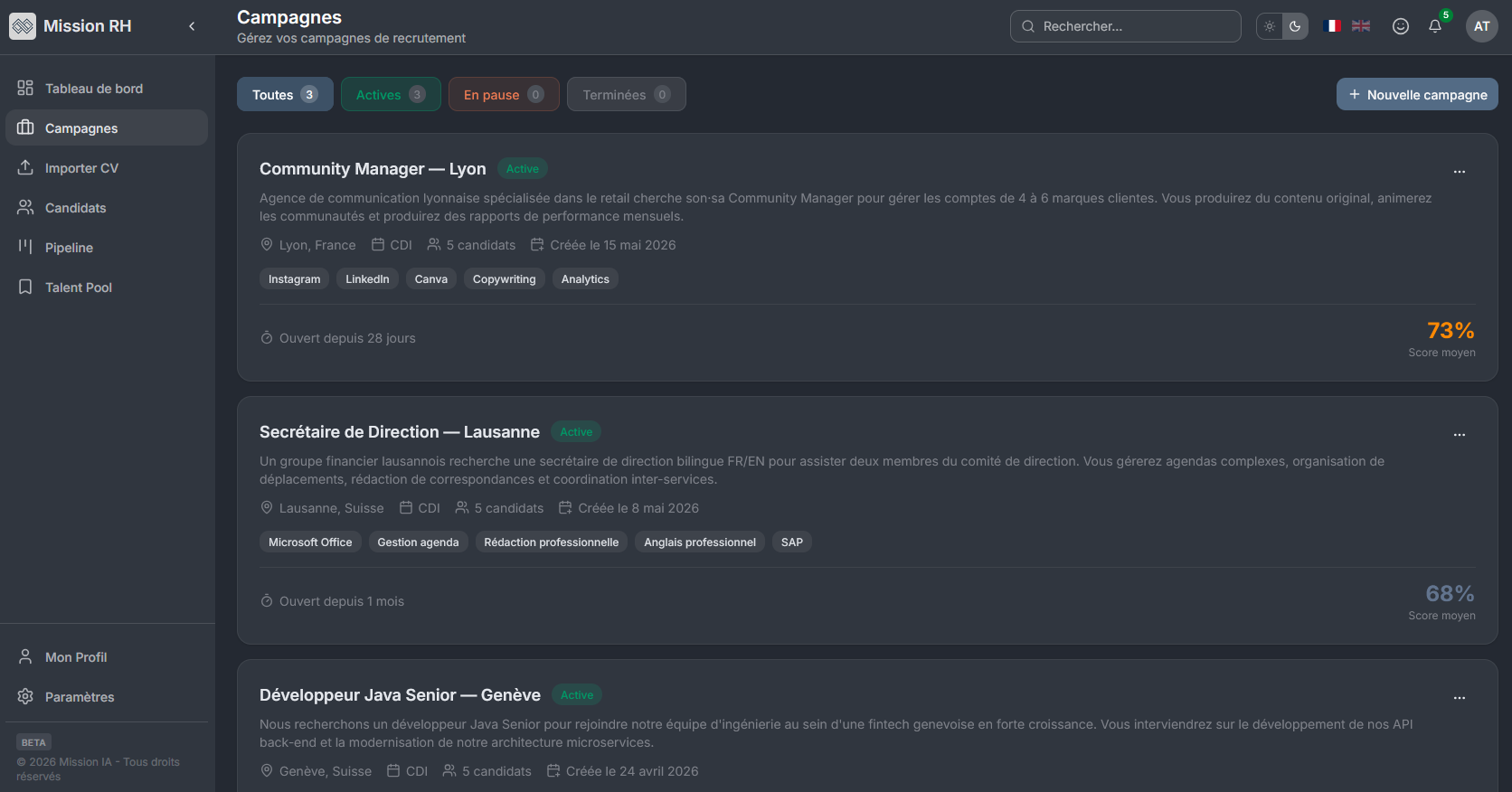Focus the Rechercher search field

(1125, 26)
